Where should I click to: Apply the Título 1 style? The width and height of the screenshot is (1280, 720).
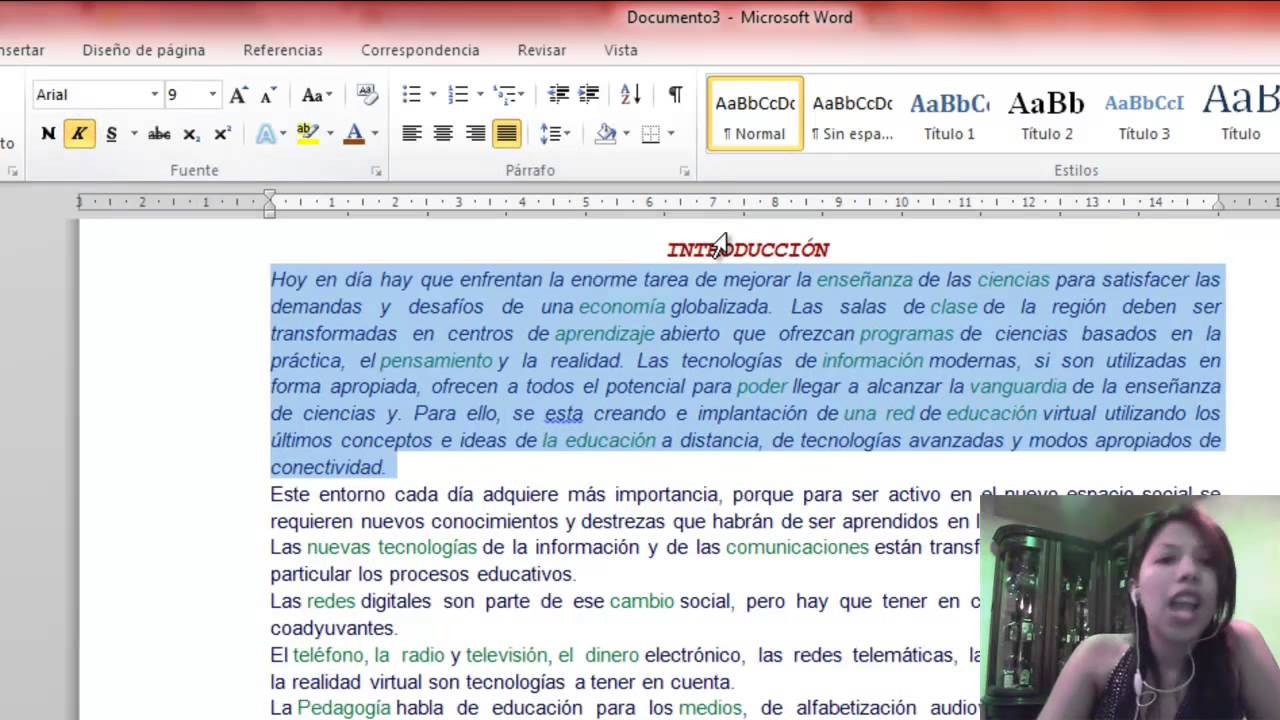[x=949, y=114]
